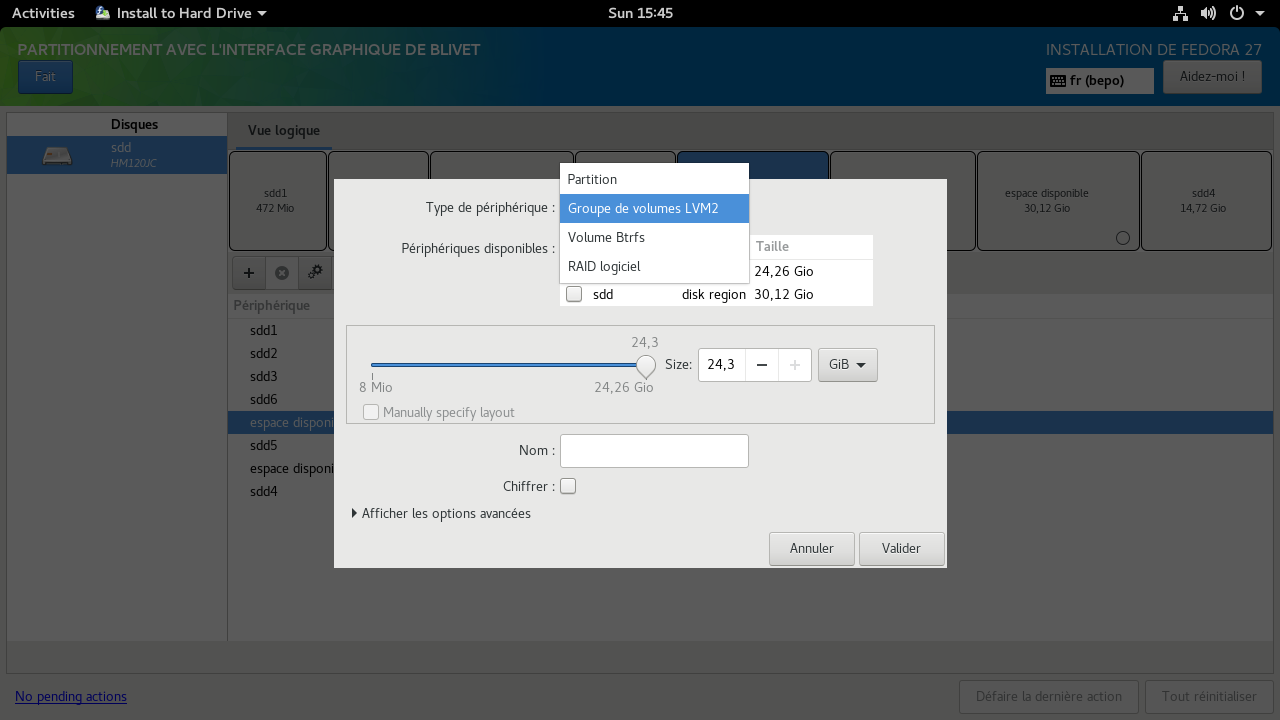1280x720 pixels.
Task: Select the sdd1 472 Mio partition block
Action: pyautogui.click(x=278, y=201)
